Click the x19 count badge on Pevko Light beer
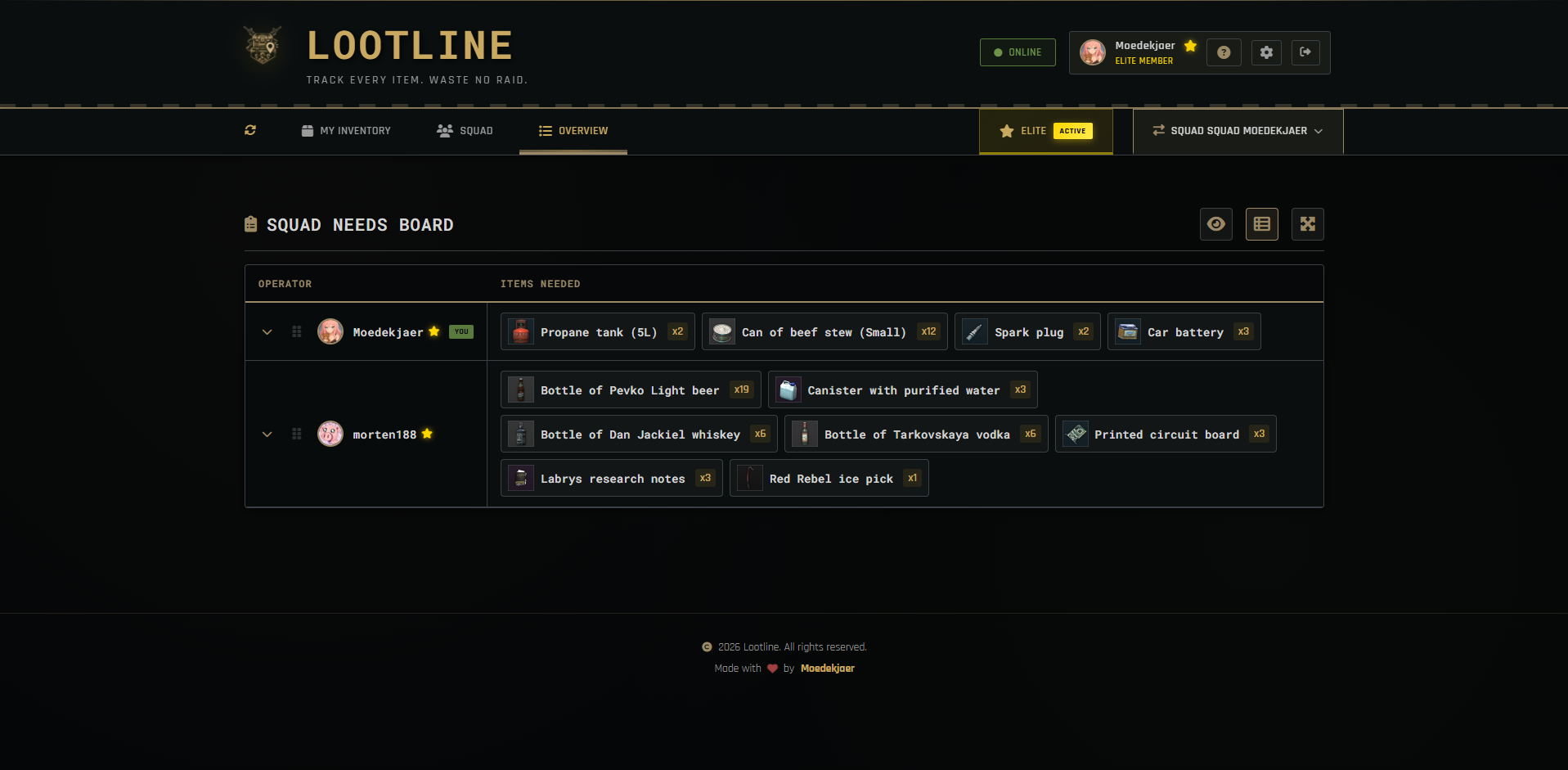Image resolution: width=1568 pixels, height=770 pixels. tap(741, 390)
